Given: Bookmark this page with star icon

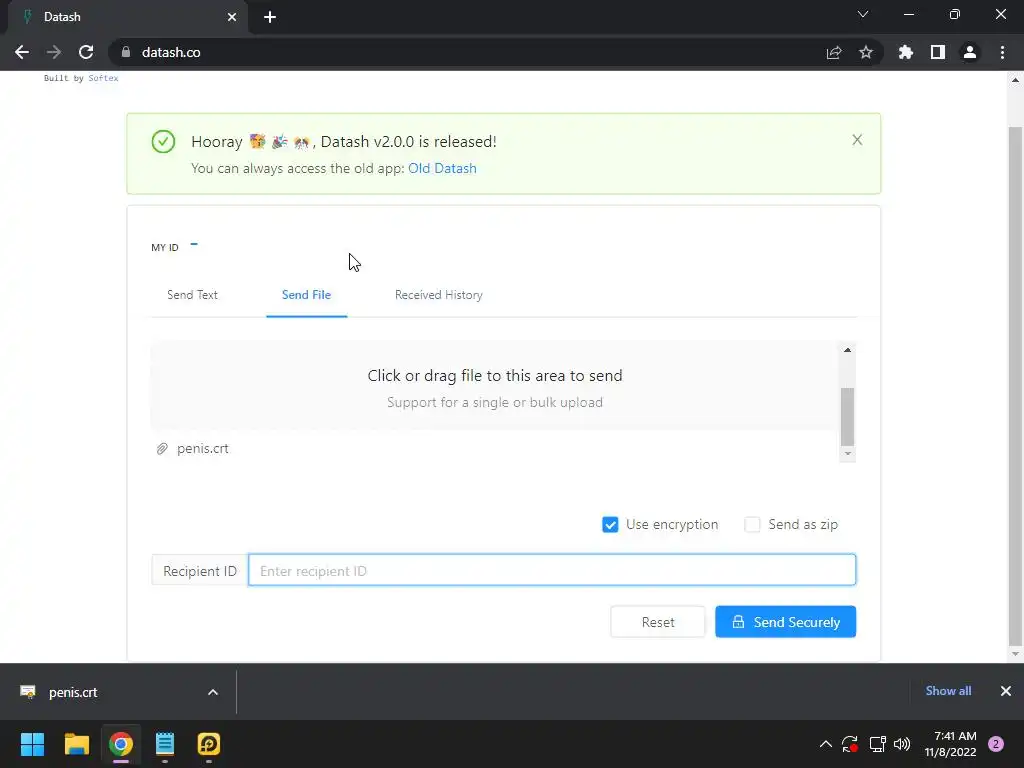Looking at the screenshot, I should pyautogui.click(x=866, y=52).
